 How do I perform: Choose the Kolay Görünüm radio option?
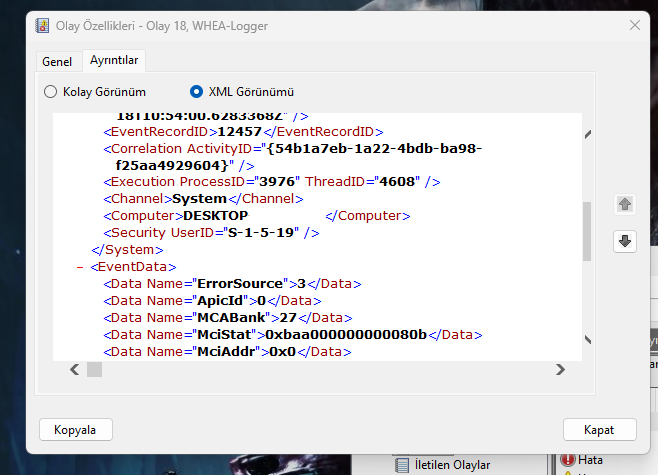click(95, 92)
